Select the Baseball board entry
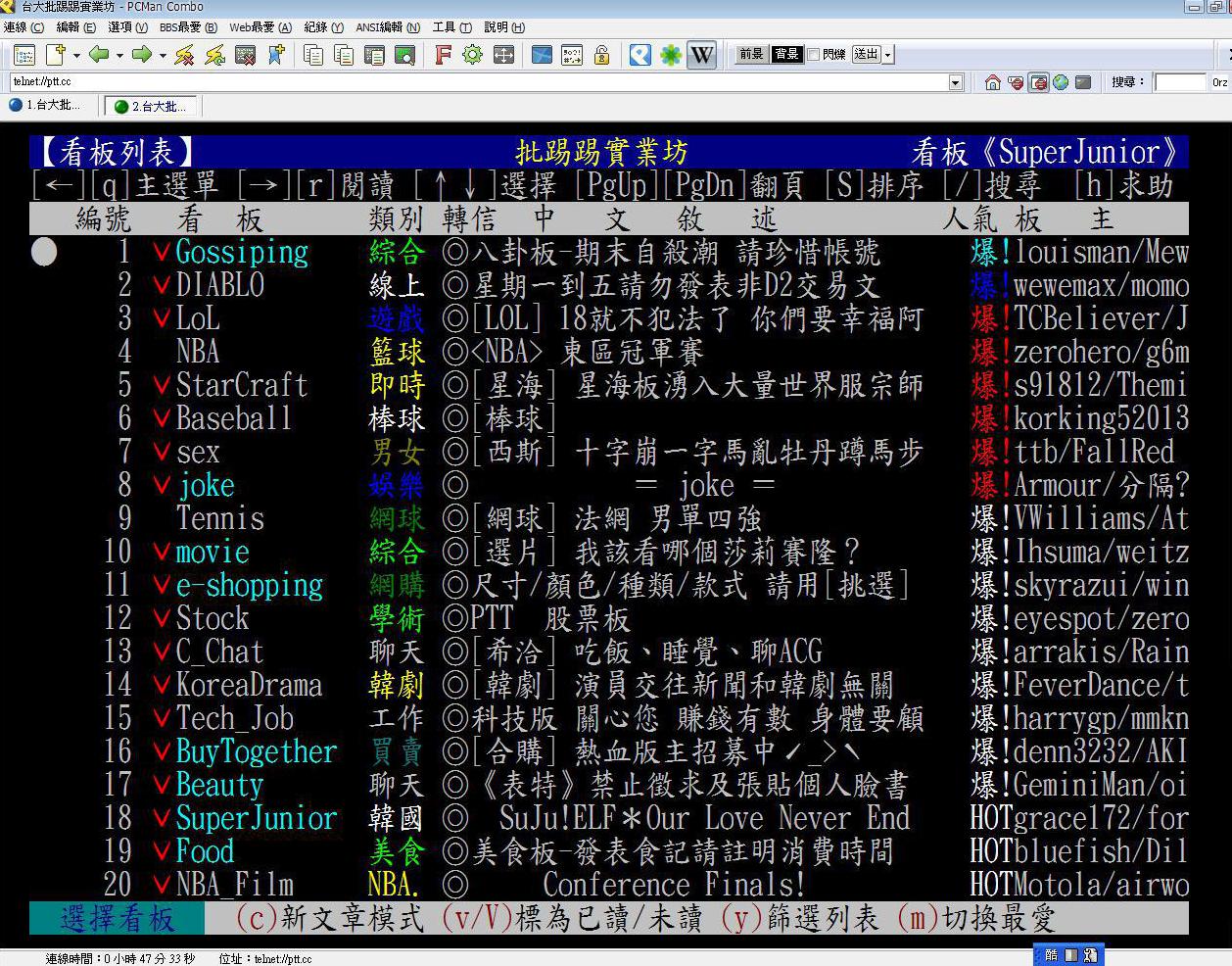The image size is (1232, 966). point(234,419)
